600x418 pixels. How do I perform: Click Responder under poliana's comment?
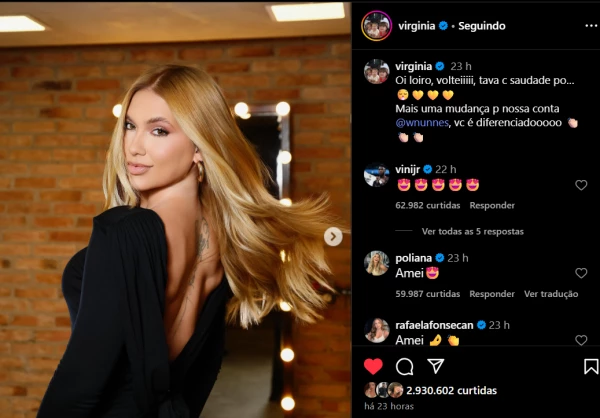492,294
